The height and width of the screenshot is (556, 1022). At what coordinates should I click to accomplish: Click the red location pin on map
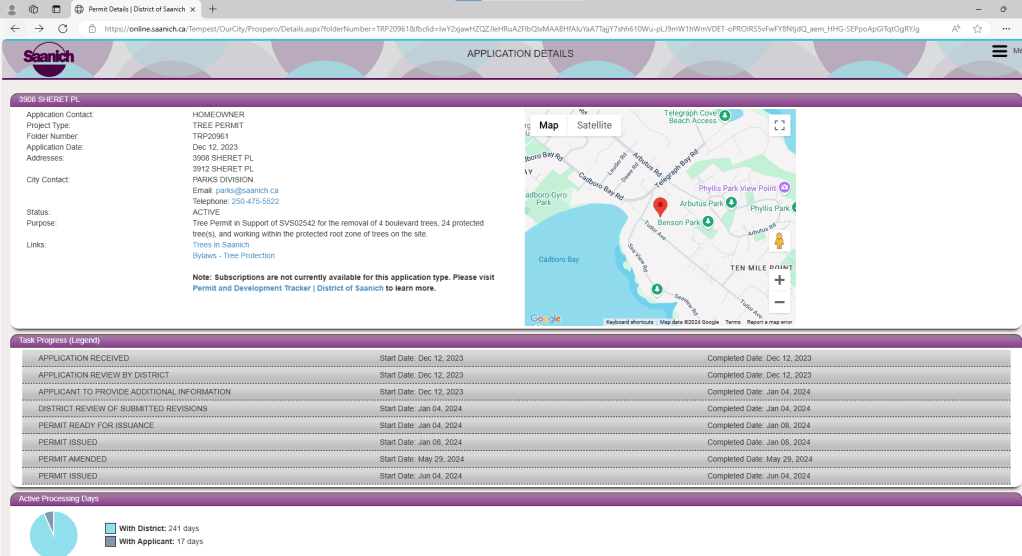tap(660, 207)
